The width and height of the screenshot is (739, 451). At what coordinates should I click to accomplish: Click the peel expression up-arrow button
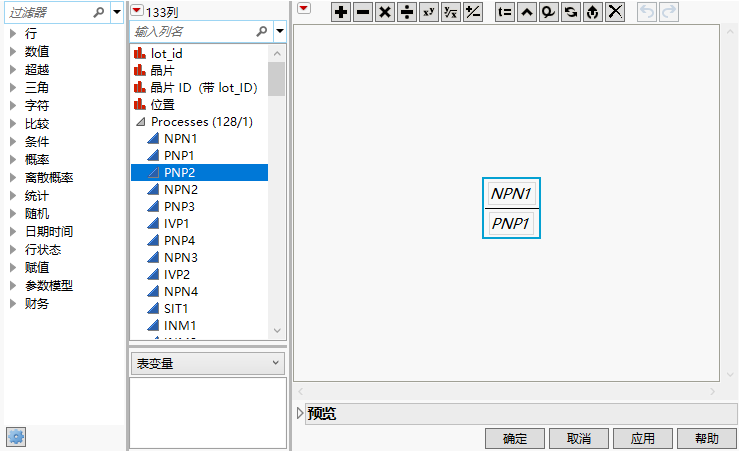[593, 12]
